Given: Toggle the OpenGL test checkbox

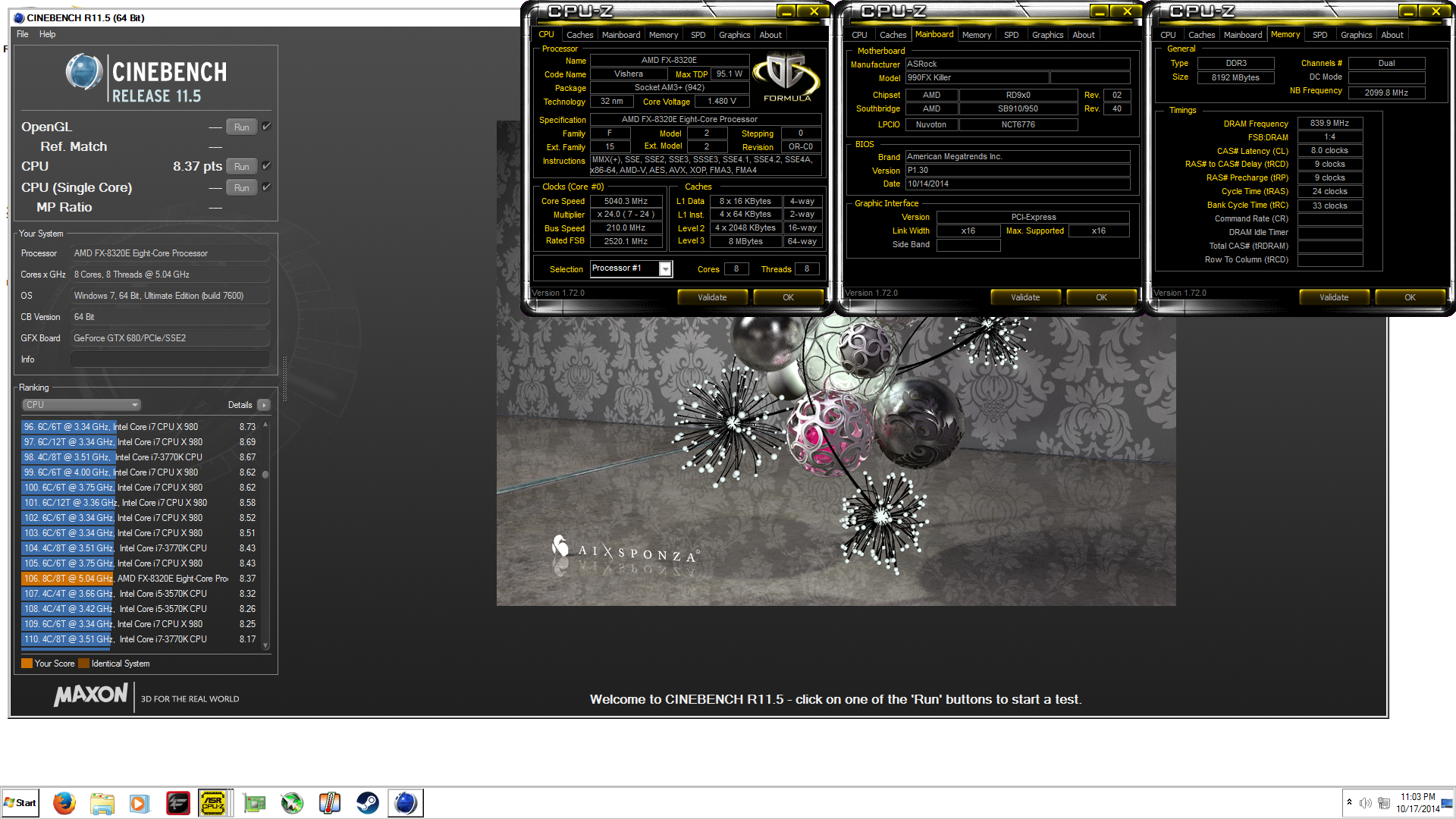Looking at the screenshot, I should click(x=266, y=127).
